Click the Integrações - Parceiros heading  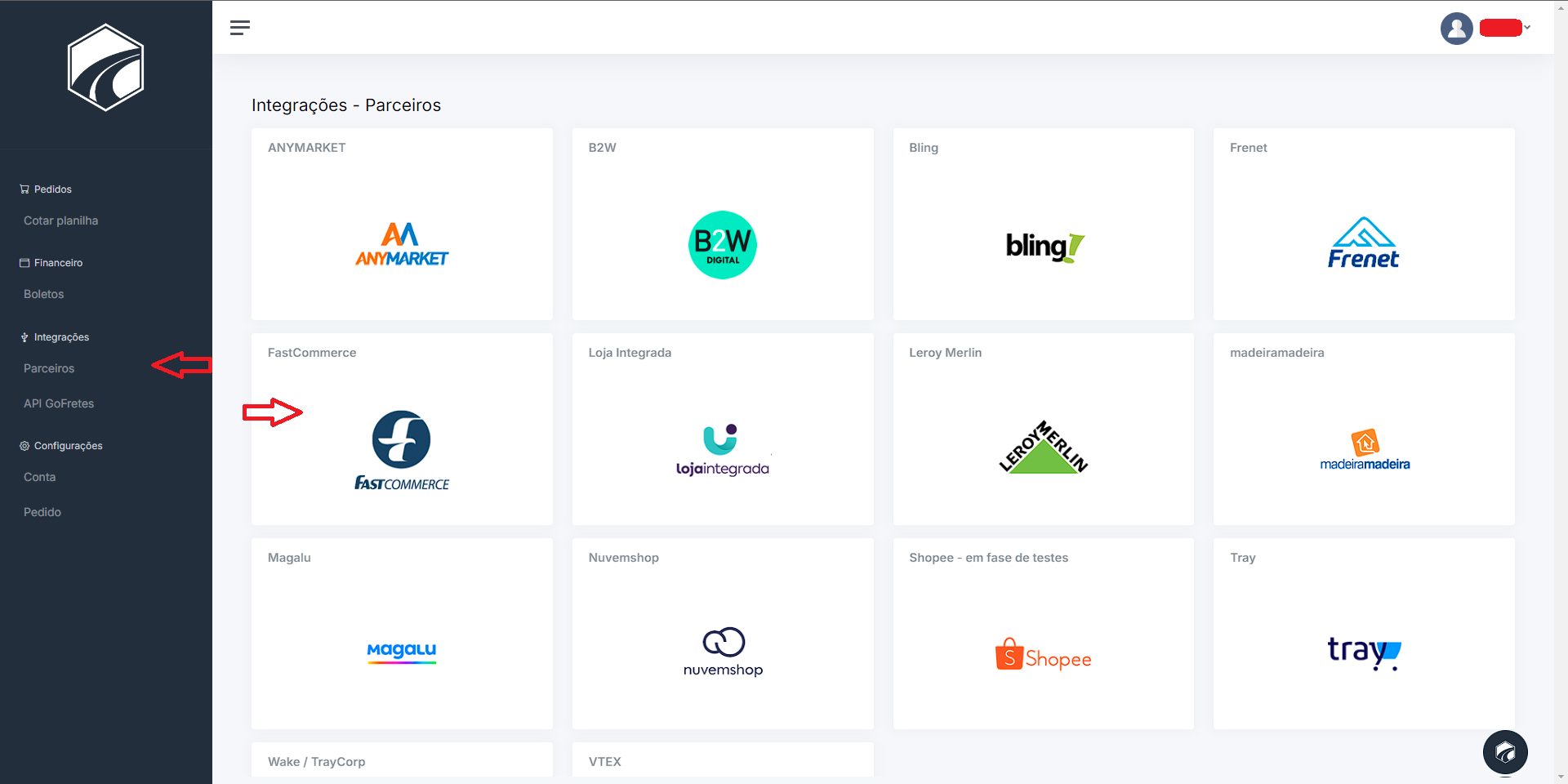pos(346,105)
